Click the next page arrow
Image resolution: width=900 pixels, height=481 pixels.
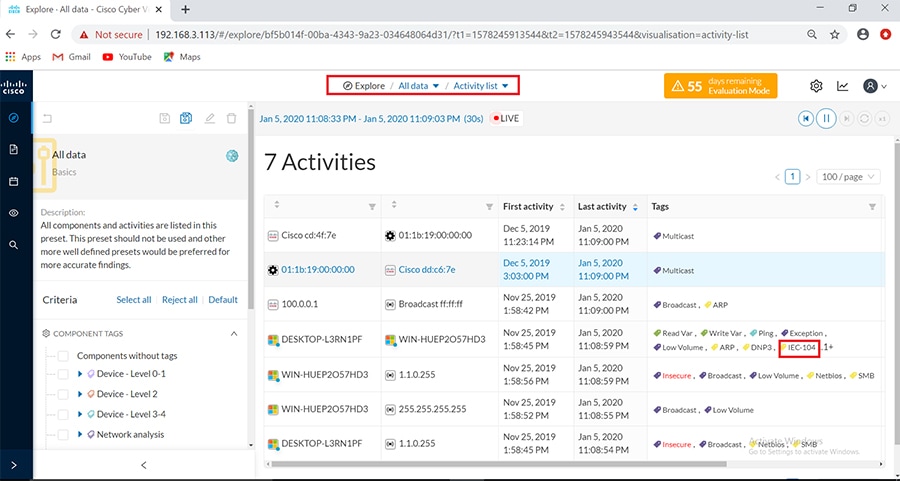click(808, 177)
